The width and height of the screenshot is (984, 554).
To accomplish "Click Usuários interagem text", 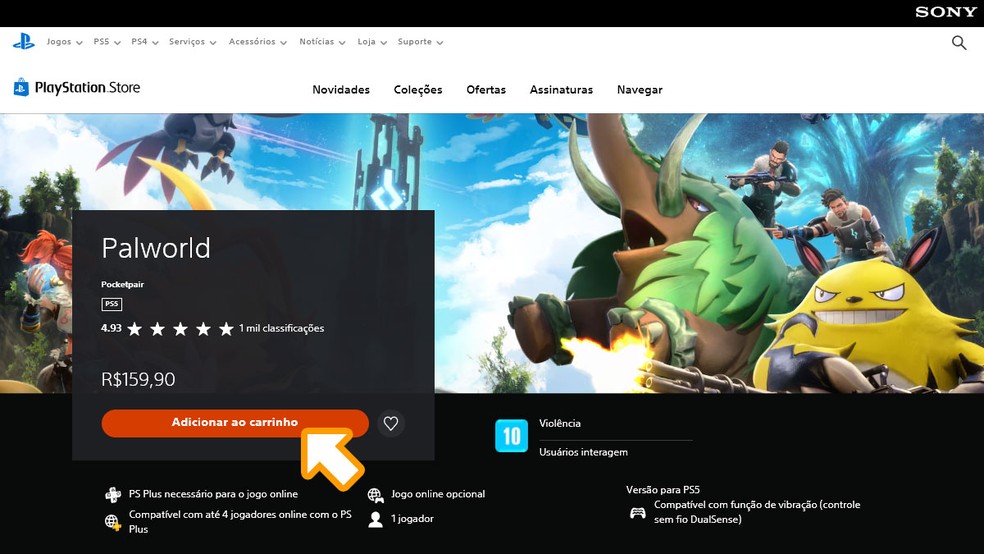I will tap(583, 452).
